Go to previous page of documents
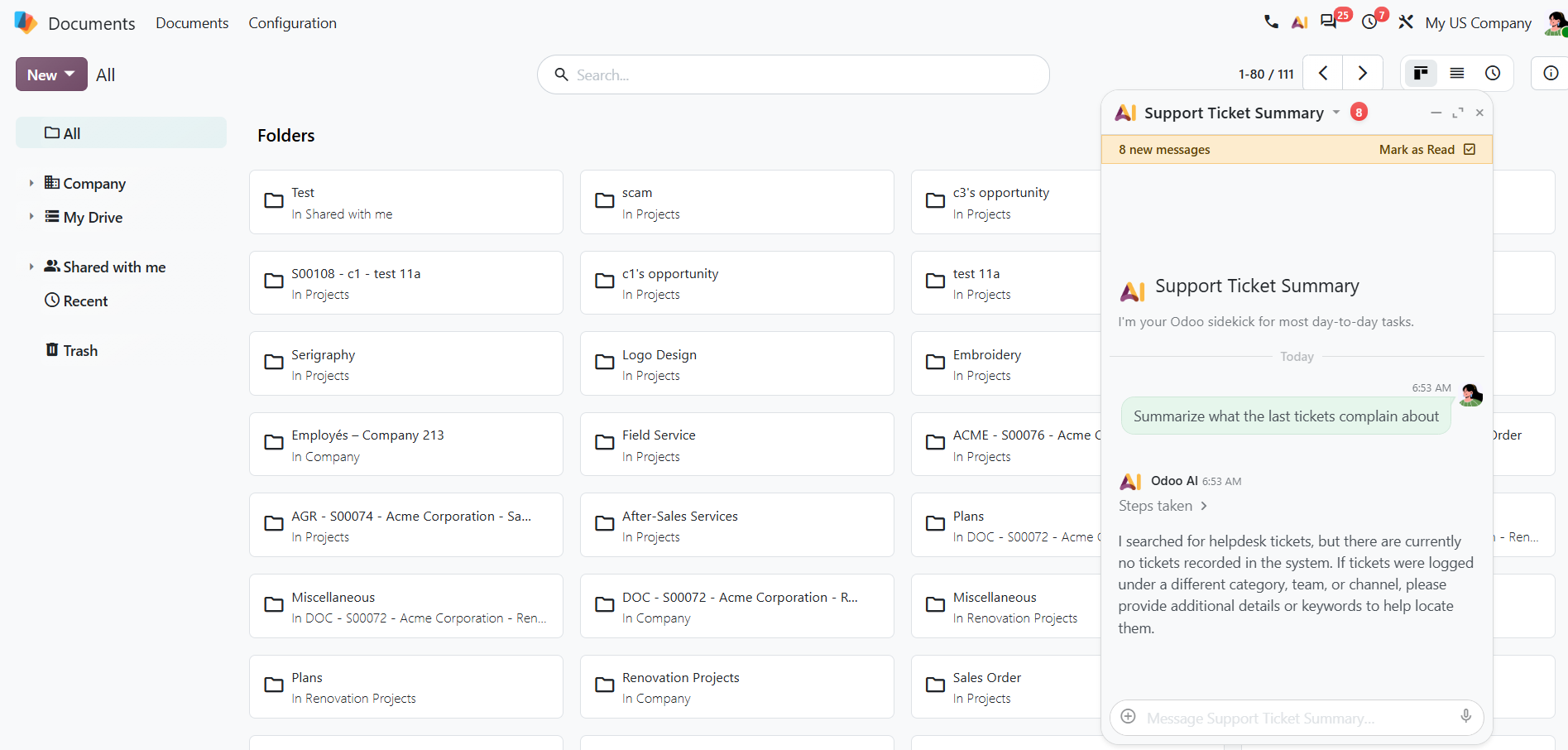The image size is (1568, 750). [1323, 74]
